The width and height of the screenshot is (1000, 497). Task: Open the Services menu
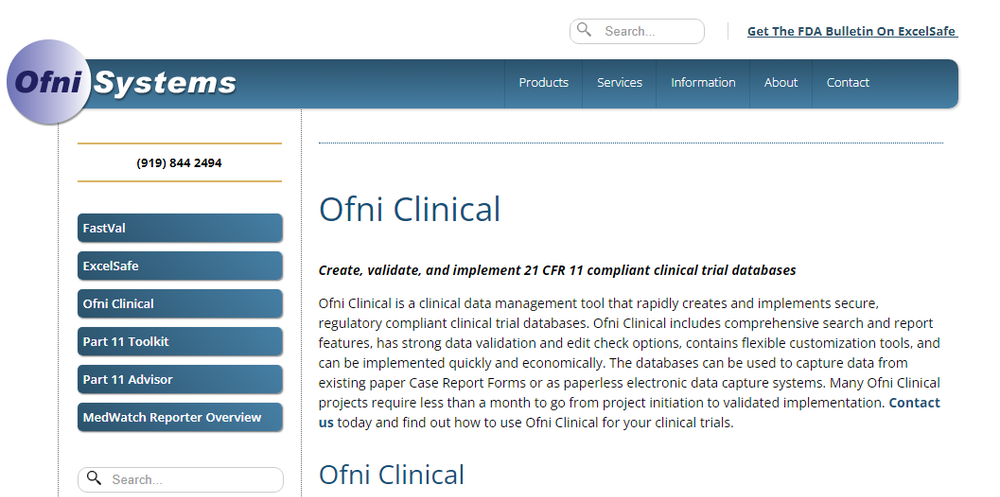(x=619, y=83)
